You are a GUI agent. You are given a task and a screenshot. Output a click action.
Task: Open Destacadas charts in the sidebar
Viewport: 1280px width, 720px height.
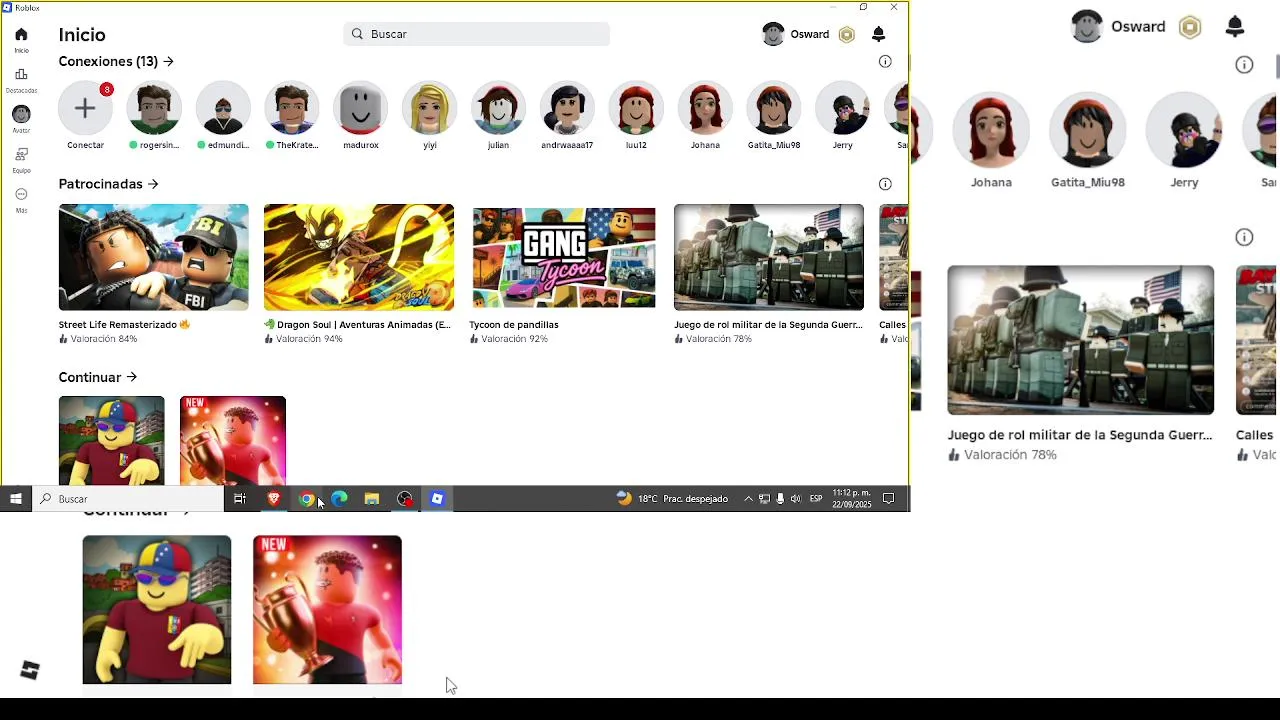click(x=21, y=80)
